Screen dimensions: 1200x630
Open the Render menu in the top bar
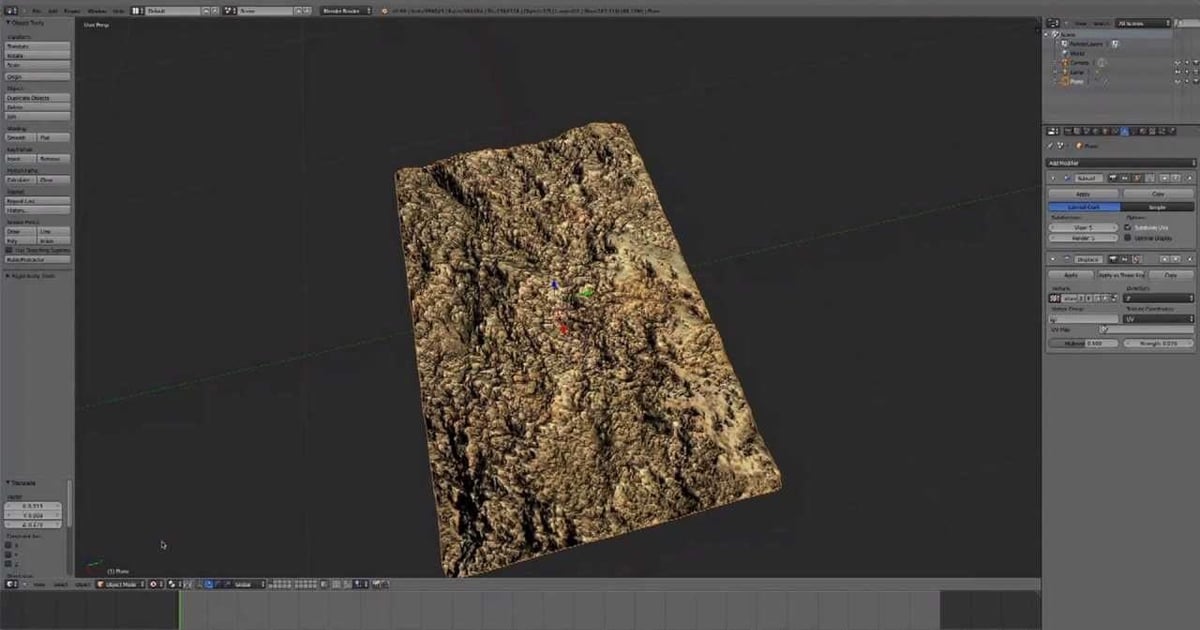point(70,10)
